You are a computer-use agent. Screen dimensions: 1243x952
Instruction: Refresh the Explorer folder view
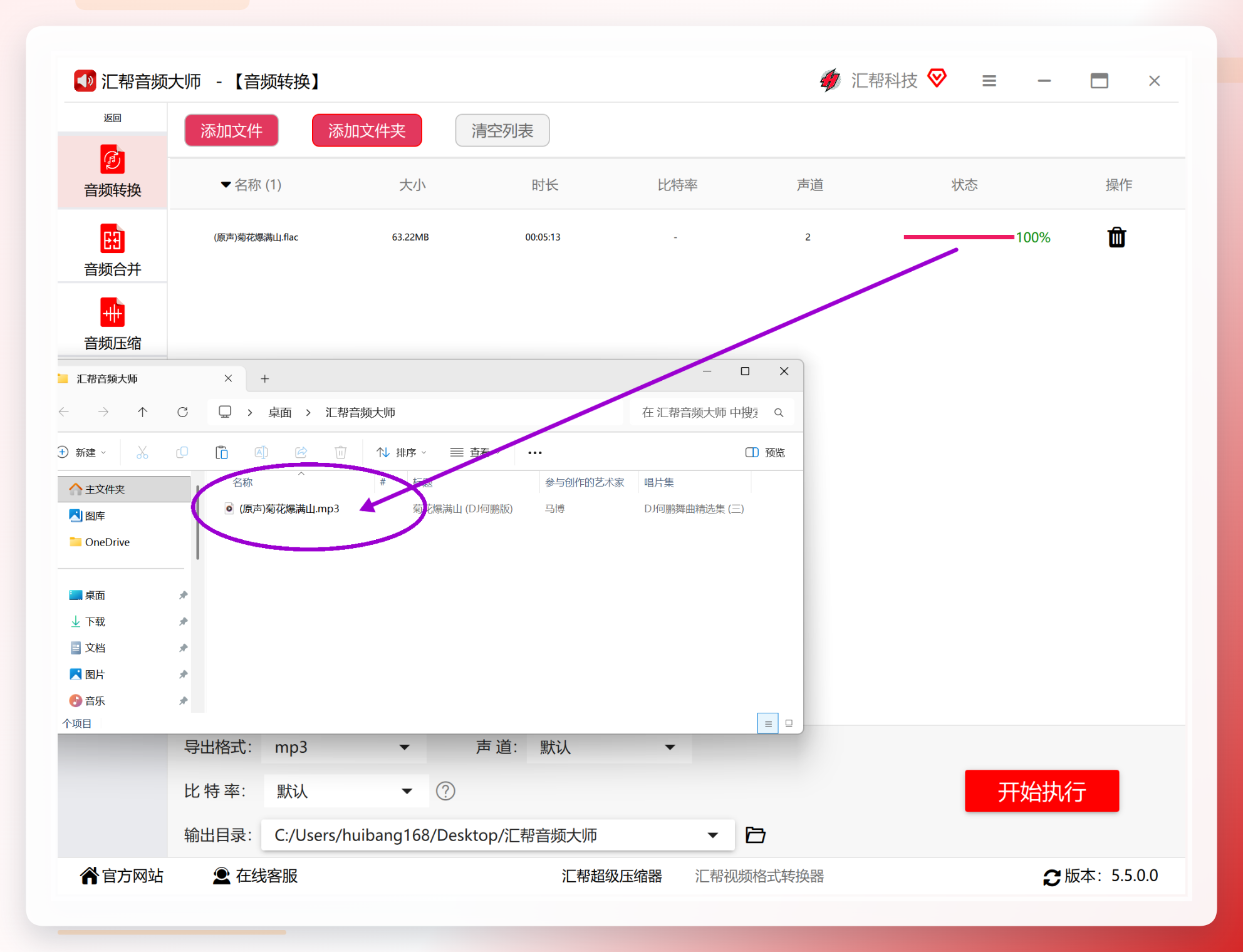click(182, 412)
